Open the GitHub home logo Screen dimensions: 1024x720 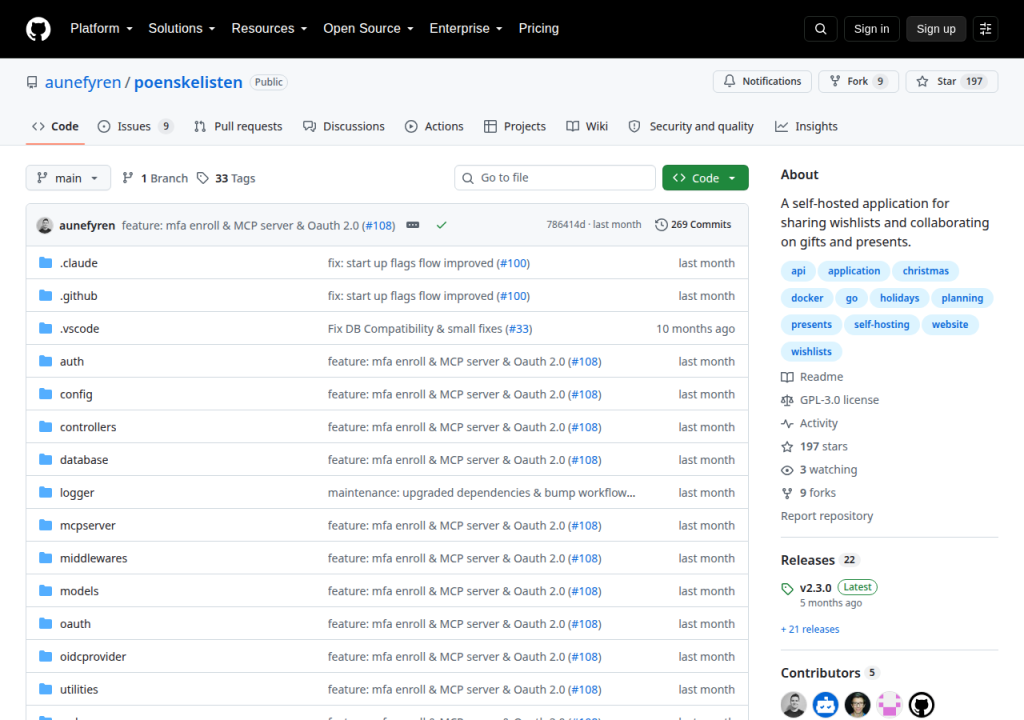[38, 29]
